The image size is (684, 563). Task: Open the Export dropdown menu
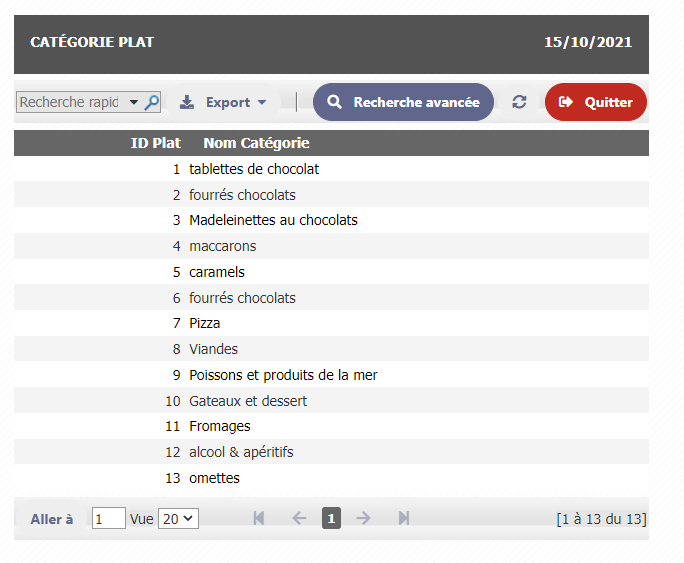[223, 102]
